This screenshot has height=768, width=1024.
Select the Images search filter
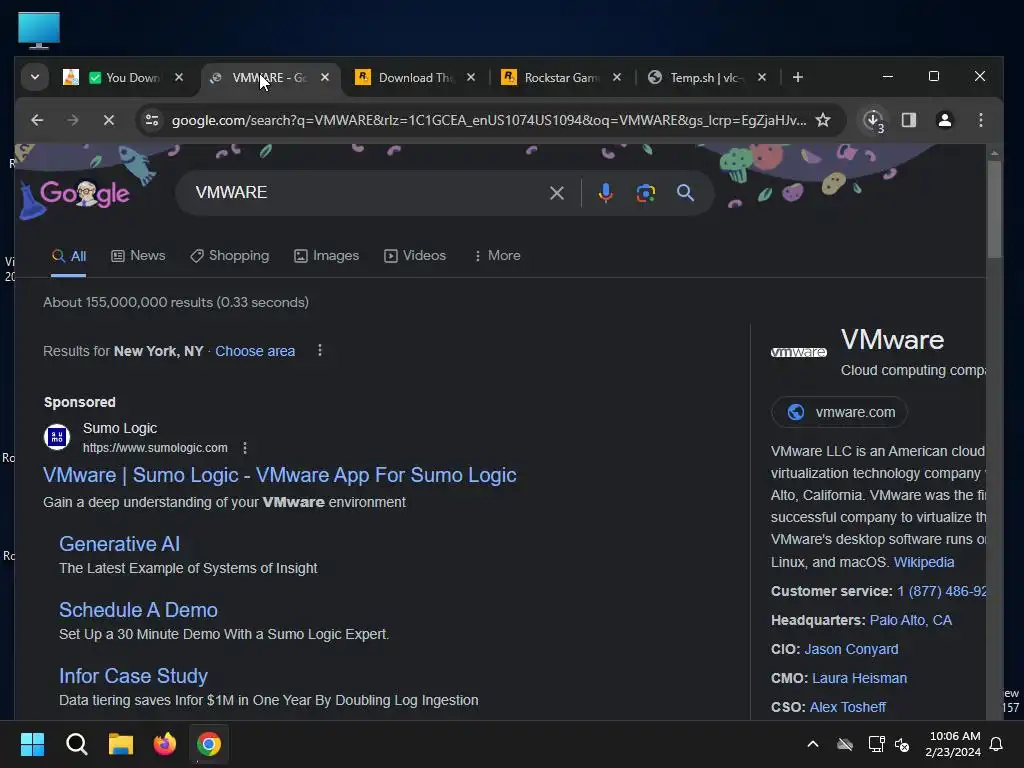[327, 255]
